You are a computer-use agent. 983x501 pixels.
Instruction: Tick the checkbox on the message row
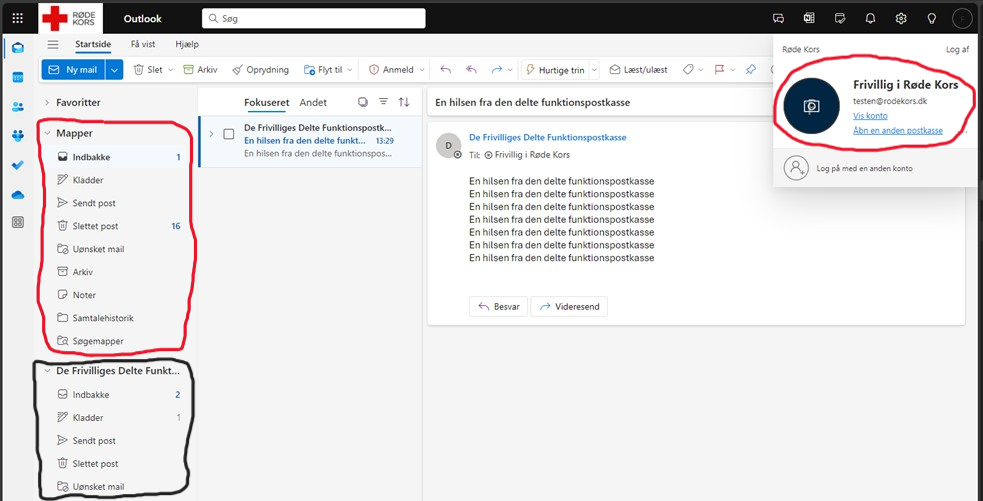click(x=229, y=134)
